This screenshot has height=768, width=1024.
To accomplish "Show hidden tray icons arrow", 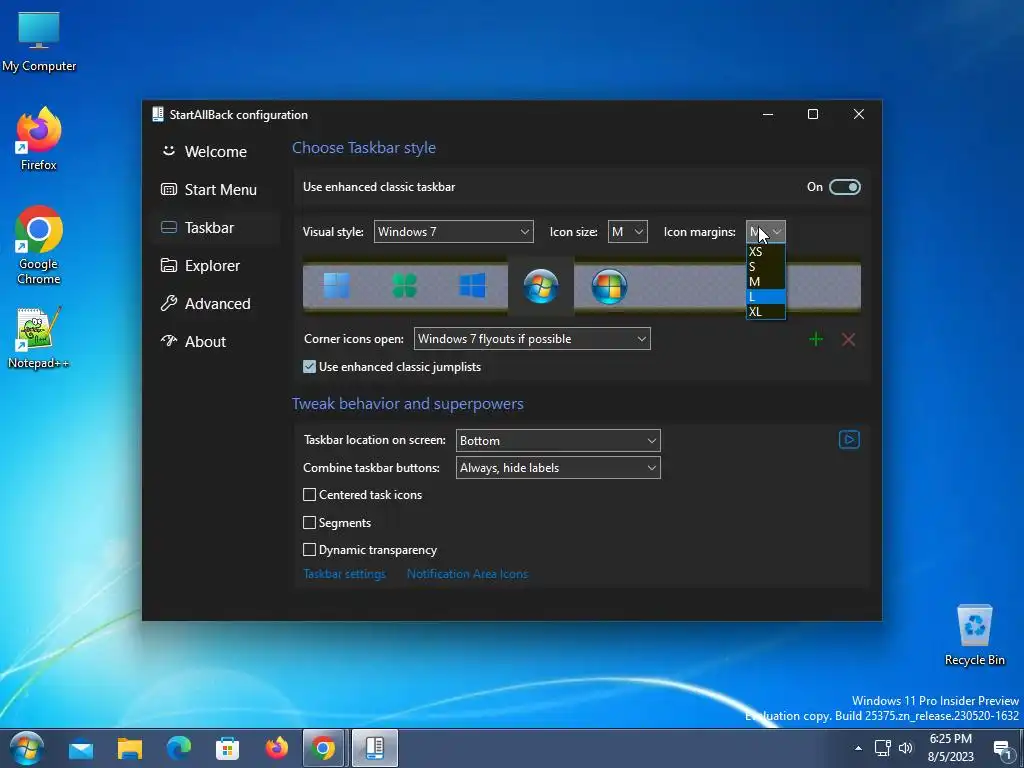I will click(x=858, y=748).
